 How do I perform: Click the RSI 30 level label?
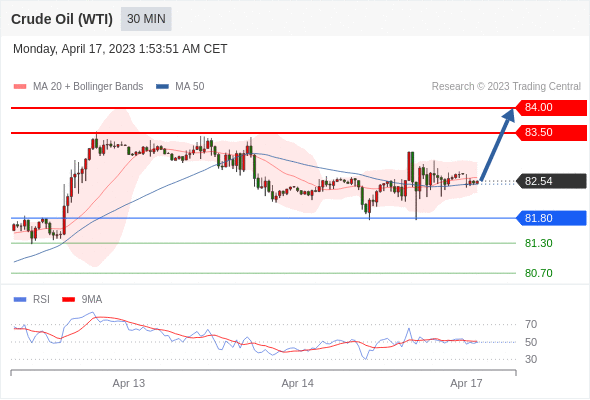pos(531,359)
